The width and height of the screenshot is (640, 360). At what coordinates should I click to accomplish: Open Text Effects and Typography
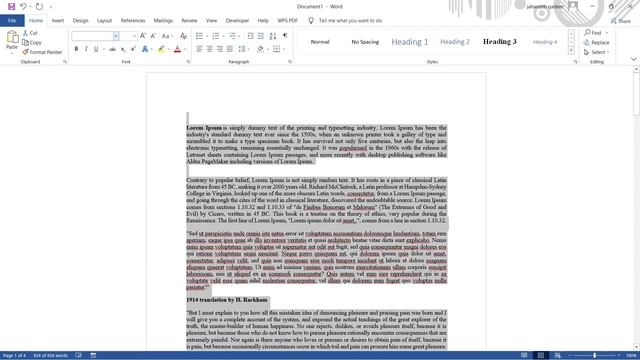click(145, 49)
